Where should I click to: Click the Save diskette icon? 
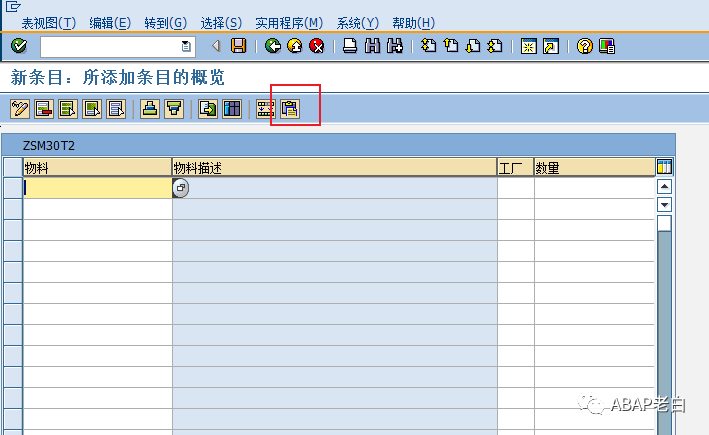pyautogui.click(x=238, y=46)
